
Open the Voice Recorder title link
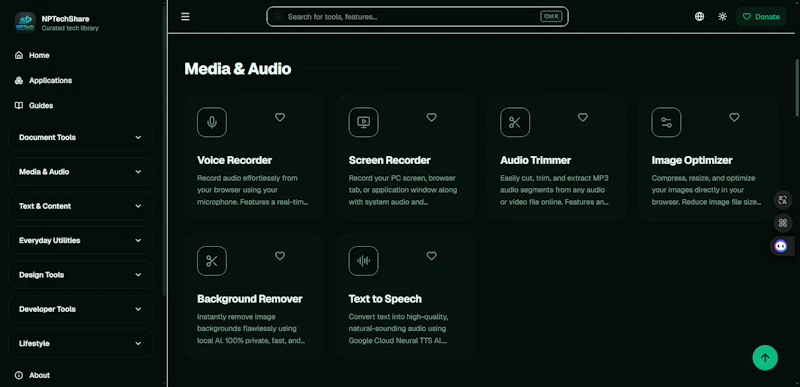(235, 160)
